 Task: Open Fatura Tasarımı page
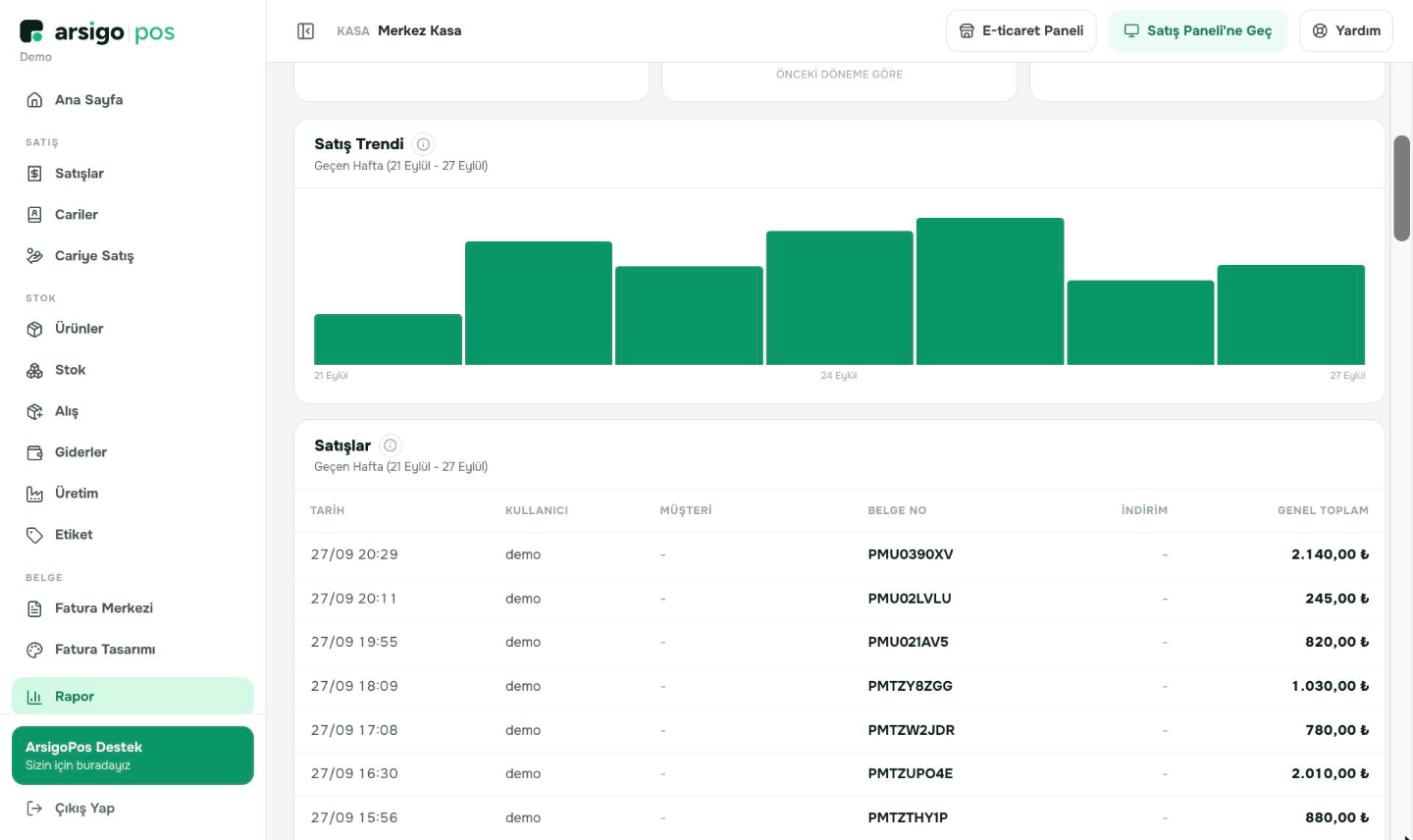pyautogui.click(x=133, y=649)
